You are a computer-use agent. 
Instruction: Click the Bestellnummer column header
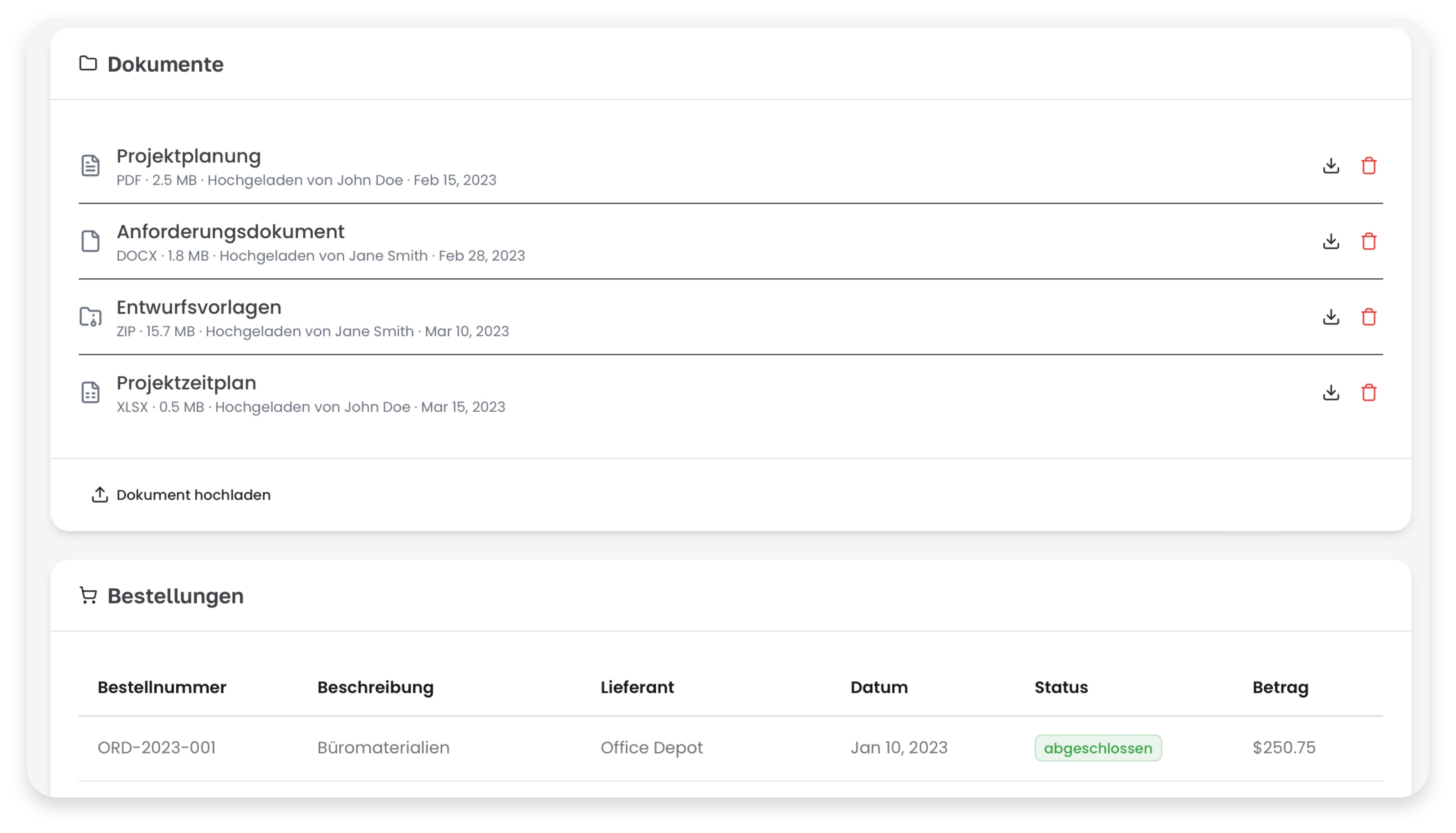[162, 687]
